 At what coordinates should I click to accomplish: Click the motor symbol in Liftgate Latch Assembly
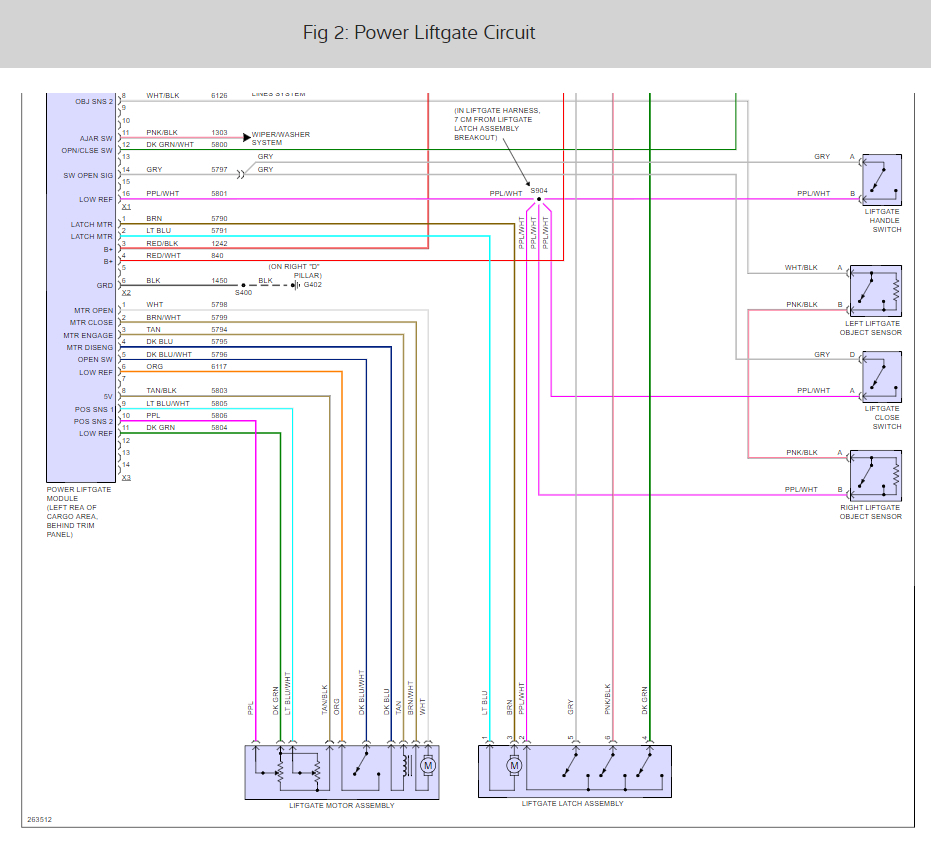pyautogui.click(x=514, y=766)
